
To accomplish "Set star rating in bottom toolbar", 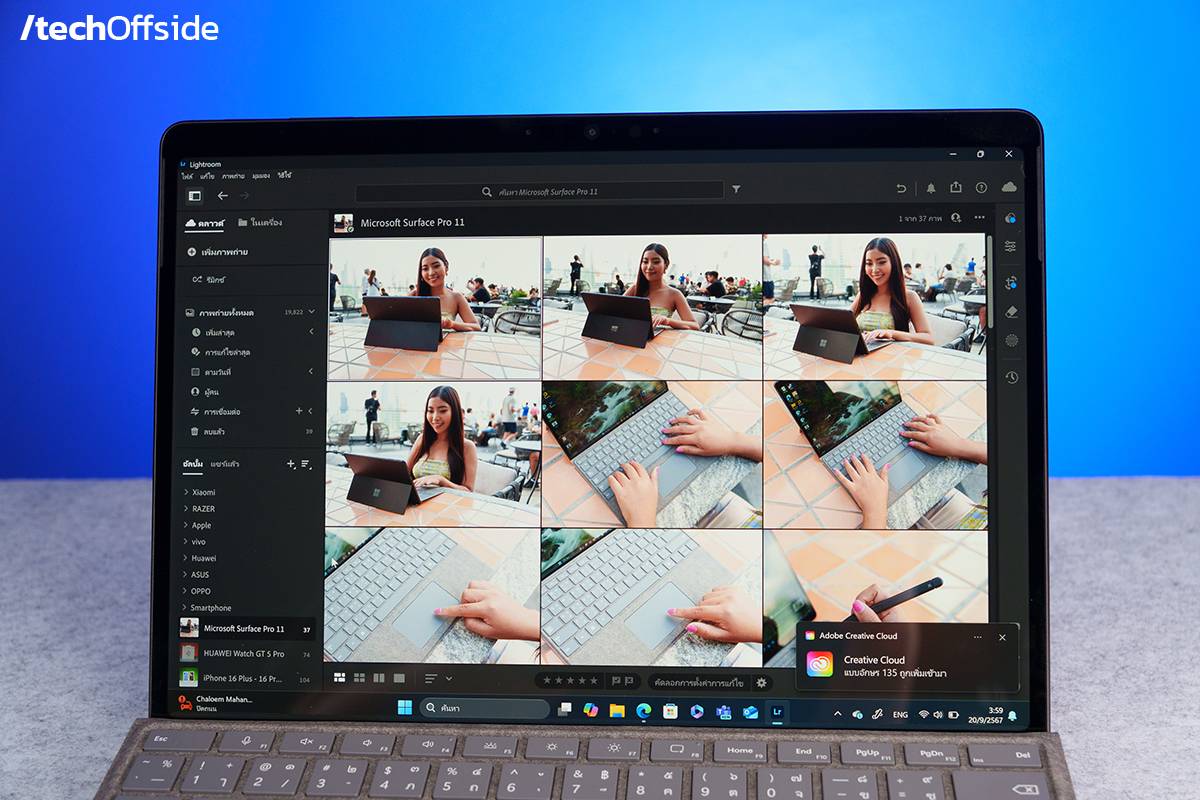I will click(571, 681).
